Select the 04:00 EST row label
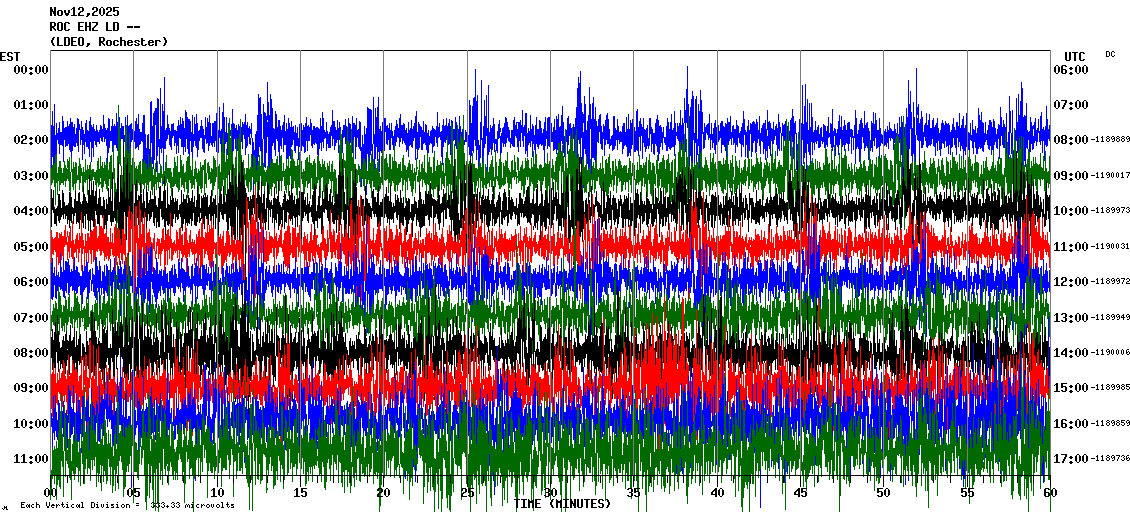The width and height of the screenshot is (1130, 519). point(31,211)
